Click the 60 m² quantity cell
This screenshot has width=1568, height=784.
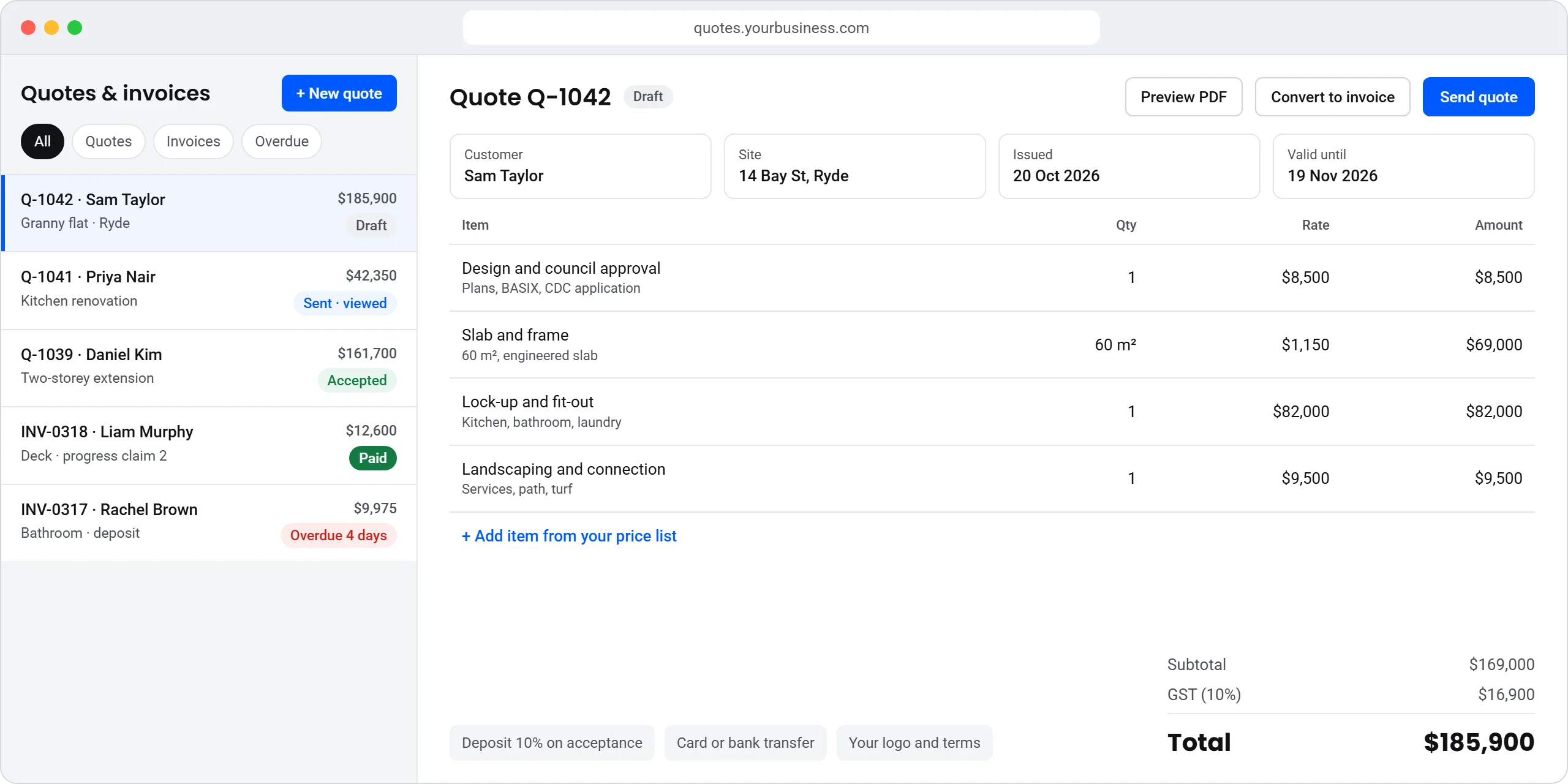click(x=1115, y=345)
